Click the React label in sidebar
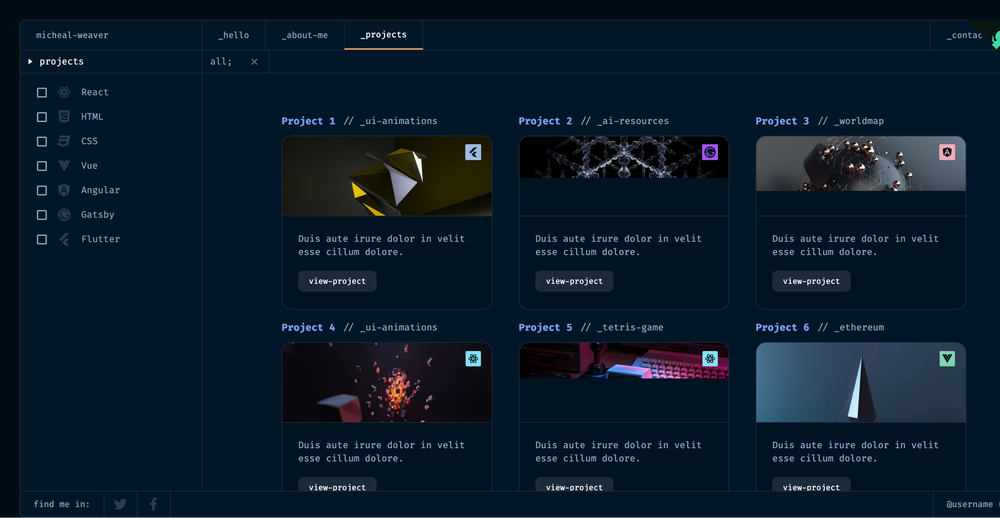 coord(95,92)
